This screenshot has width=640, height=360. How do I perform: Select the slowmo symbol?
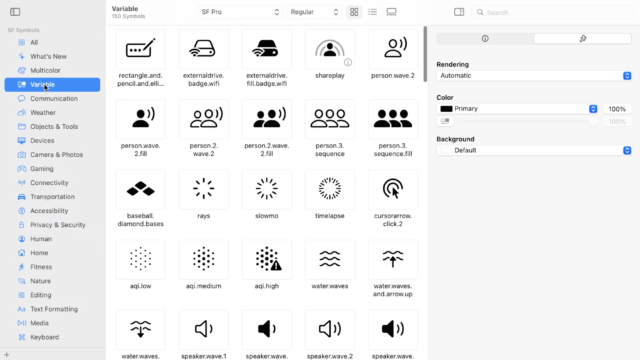tap(267, 189)
